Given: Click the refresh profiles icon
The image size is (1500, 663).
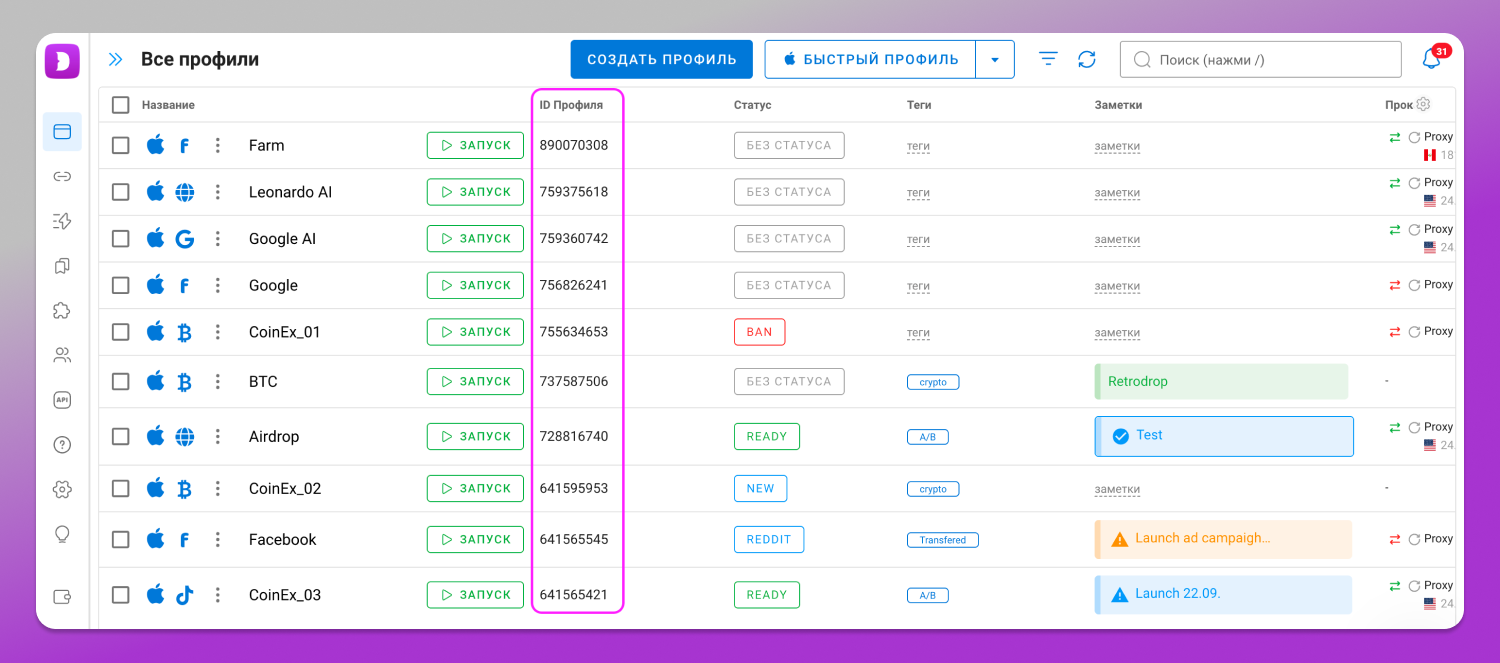Looking at the screenshot, I should point(1087,59).
